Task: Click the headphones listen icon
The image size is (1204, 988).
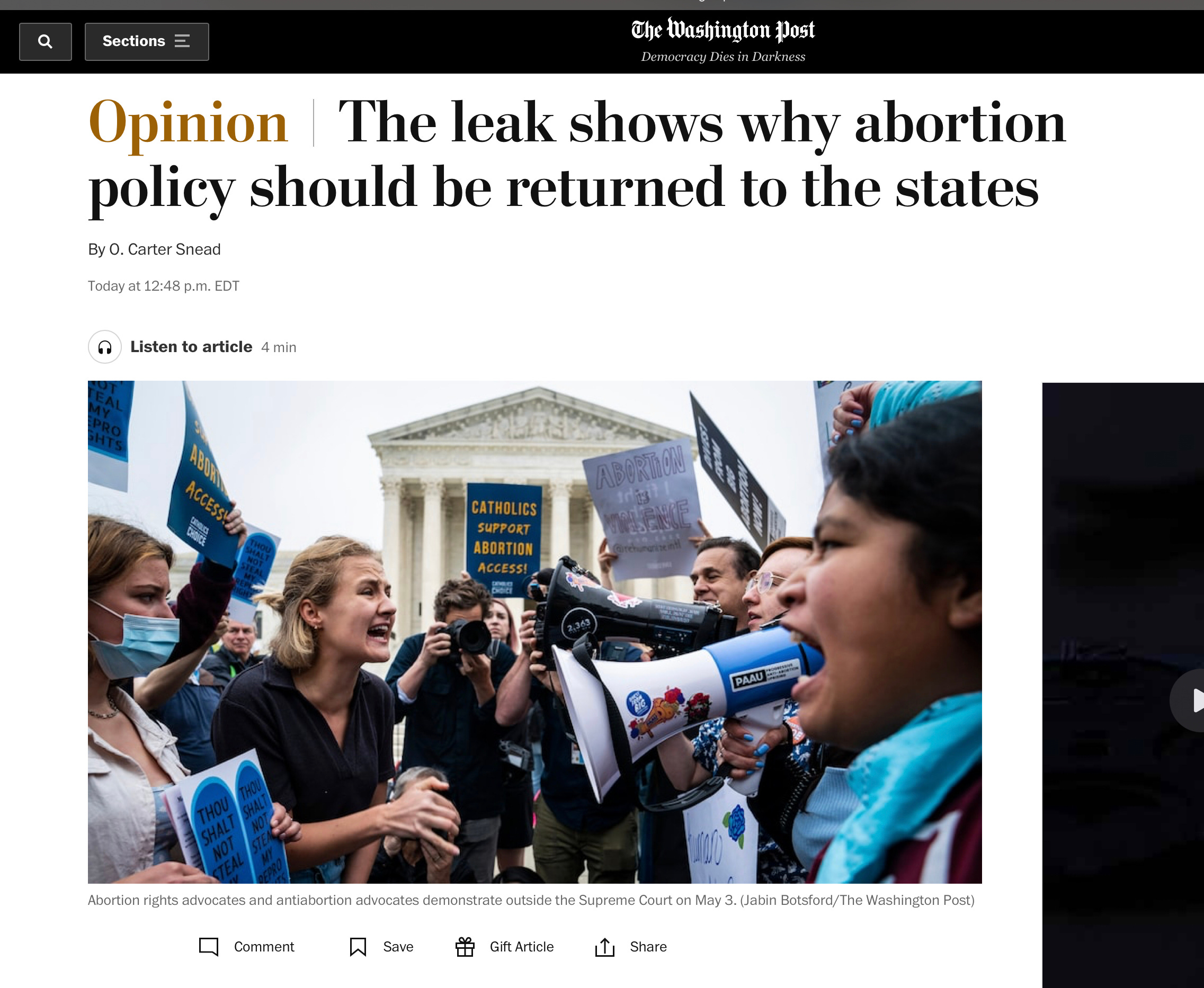Action: [x=105, y=347]
